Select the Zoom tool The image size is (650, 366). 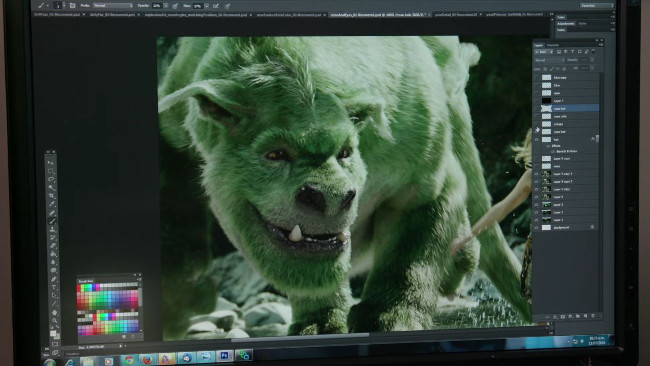pos(54,320)
